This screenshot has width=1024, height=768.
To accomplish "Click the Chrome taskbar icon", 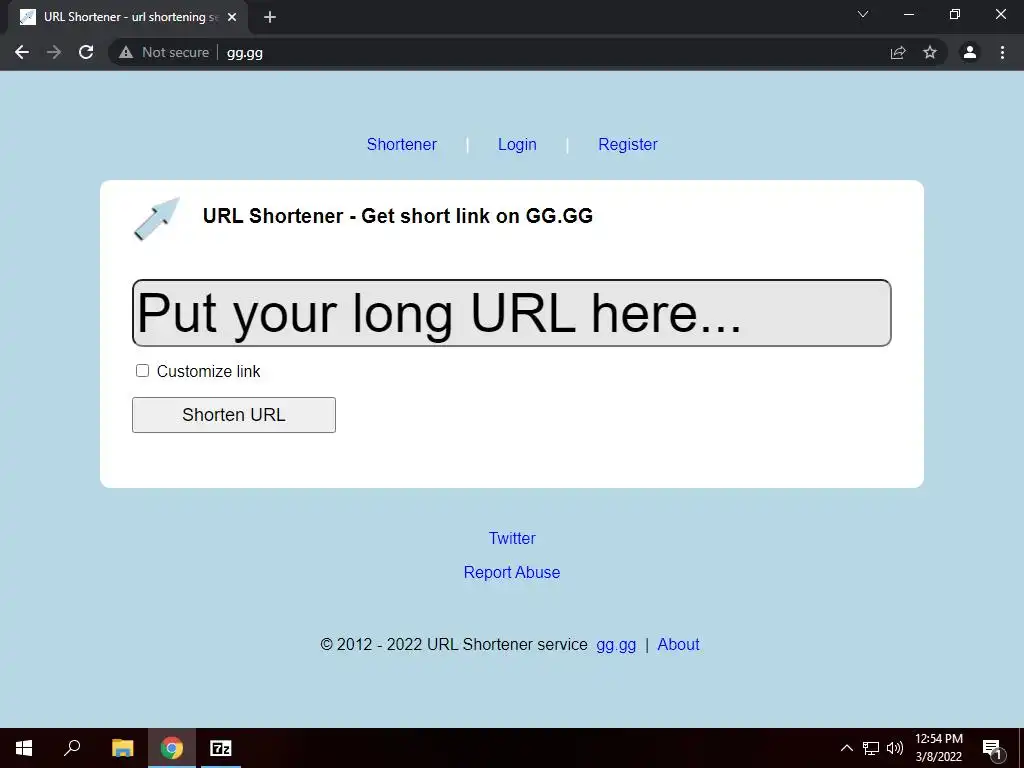I will click(172, 748).
